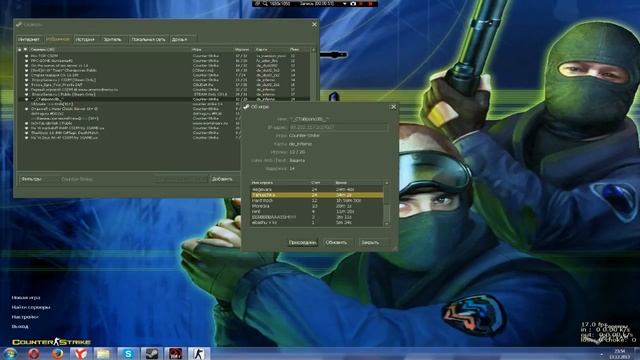This screenshot has height=360, width=640.
Task: Click the shield icon of the highlighted server row
Action: (x=27, y=99)
